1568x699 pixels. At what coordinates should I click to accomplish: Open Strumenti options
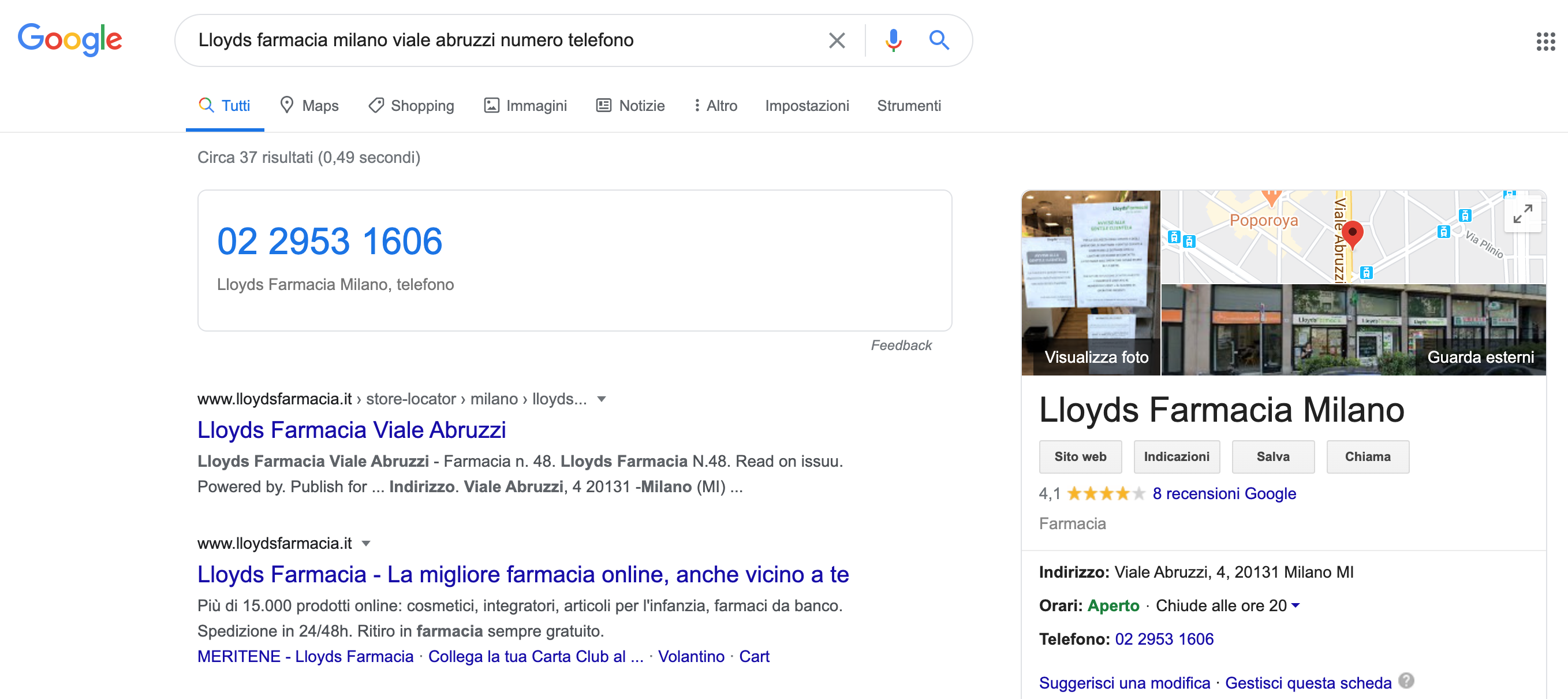[x=908, y=105]
